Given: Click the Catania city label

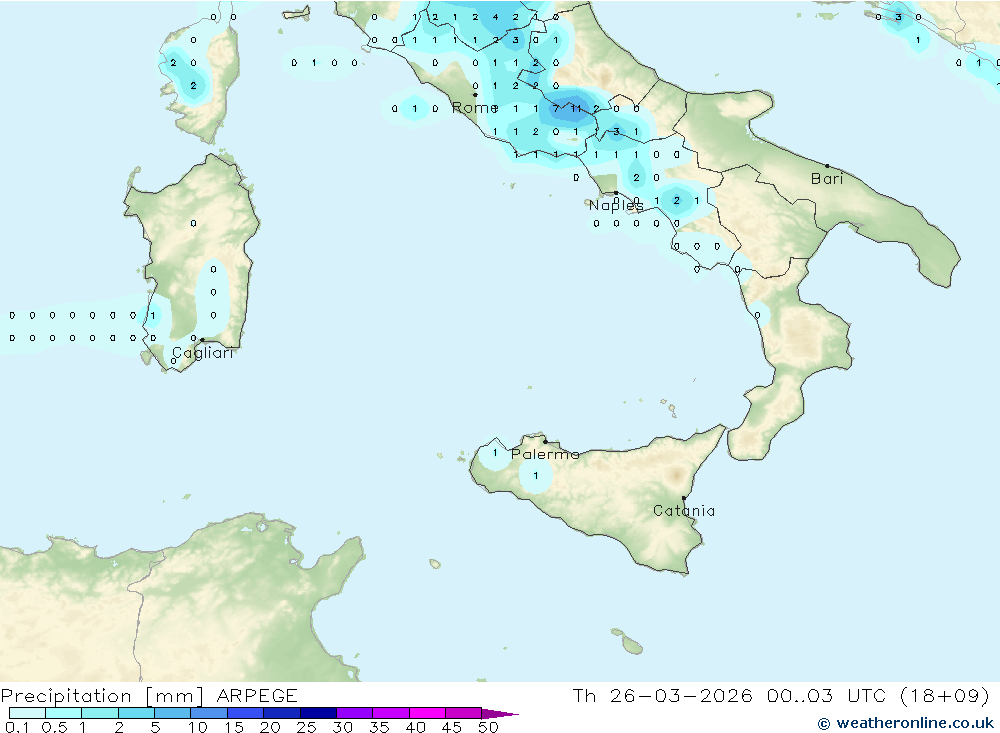Looking at the screenshot, I should (x=684, y=510).
